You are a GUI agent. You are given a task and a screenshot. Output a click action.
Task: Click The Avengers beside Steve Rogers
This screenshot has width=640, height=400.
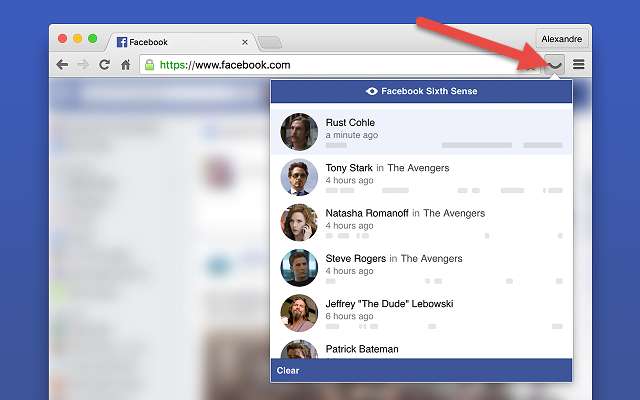pos(431,258)
